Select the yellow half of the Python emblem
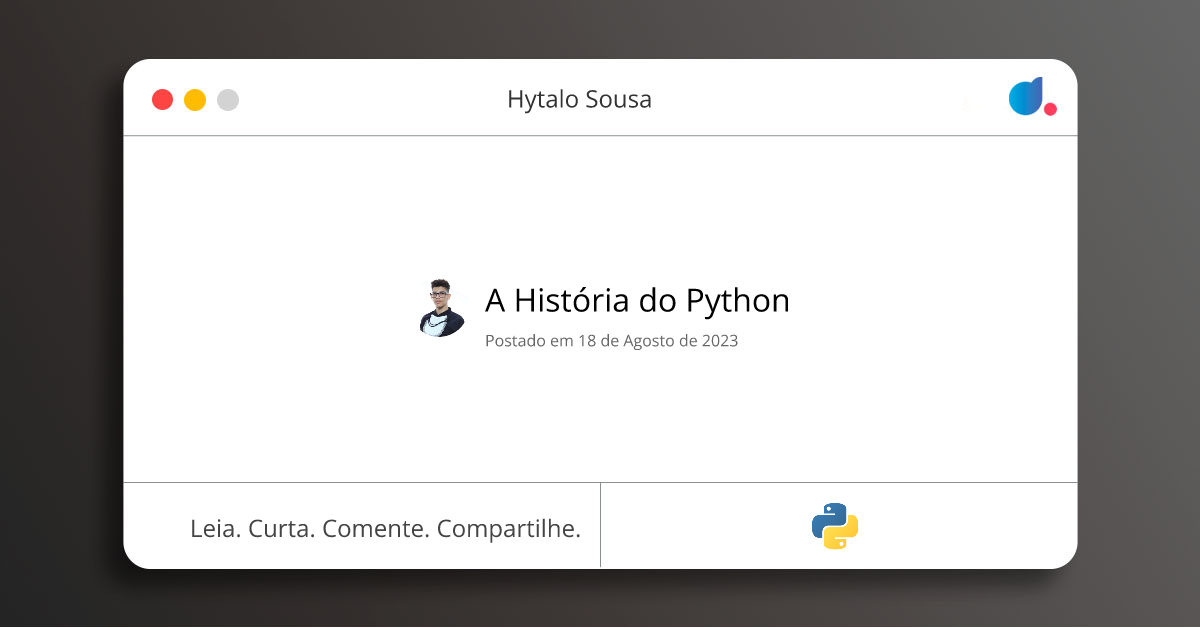 point(845,534)
